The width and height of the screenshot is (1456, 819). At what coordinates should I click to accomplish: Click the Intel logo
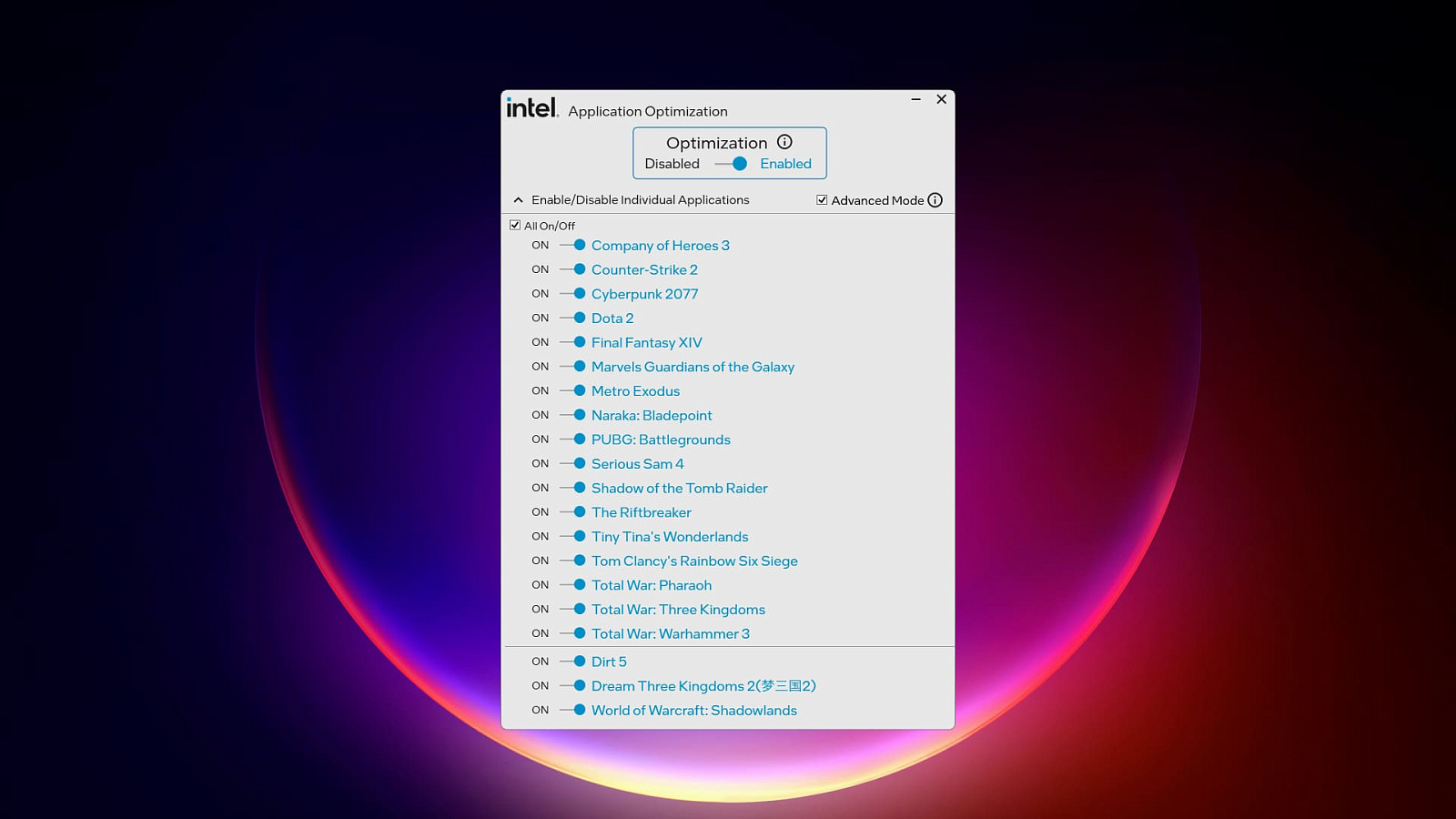tap(532, 107)
